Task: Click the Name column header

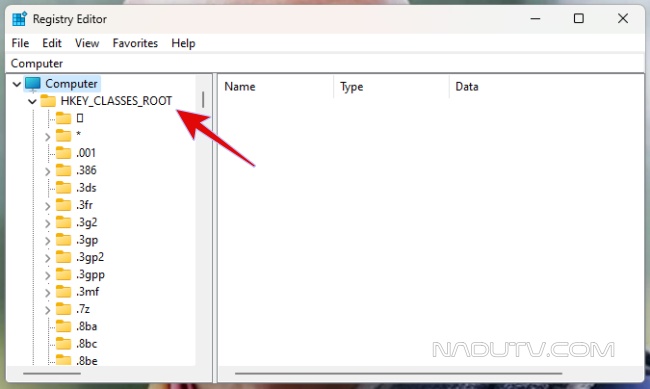Action: pos(276,87)
